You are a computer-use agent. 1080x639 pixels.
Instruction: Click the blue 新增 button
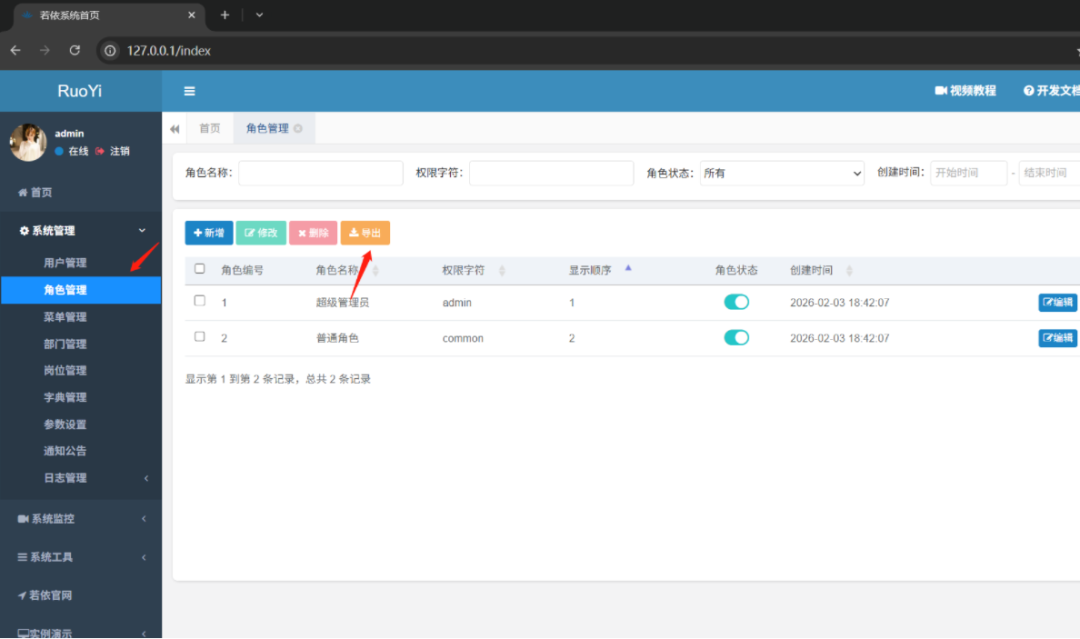click(x=209, y=233)
